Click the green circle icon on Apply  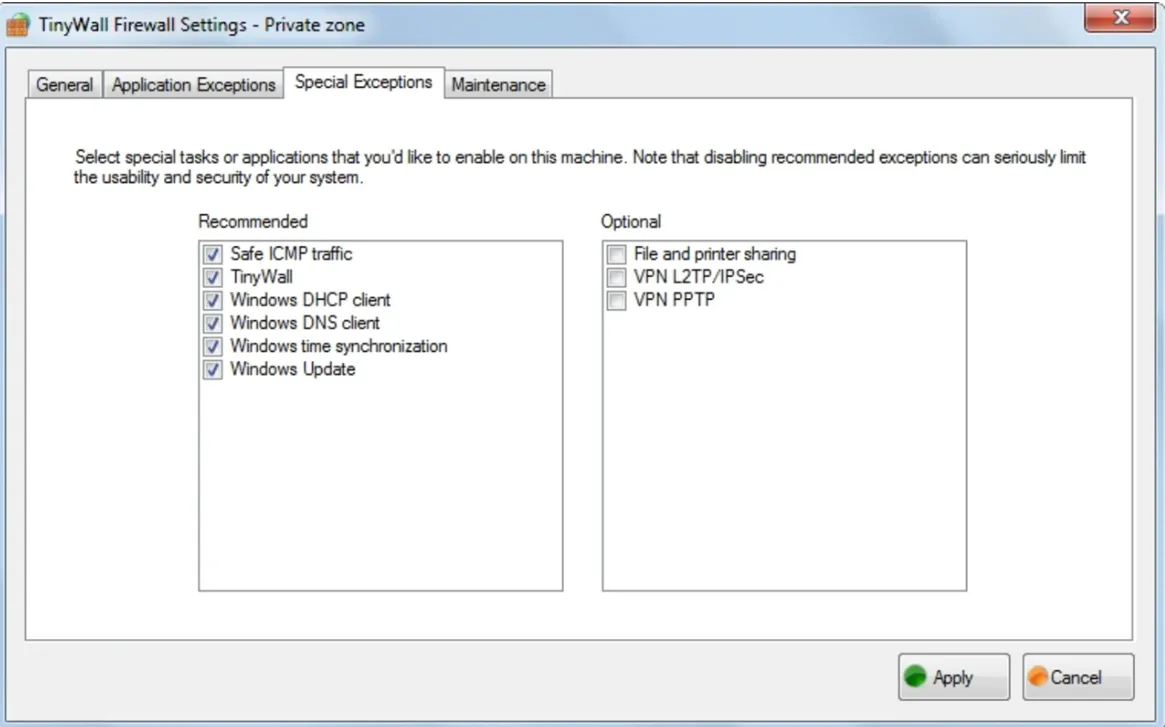pos(915,676)
